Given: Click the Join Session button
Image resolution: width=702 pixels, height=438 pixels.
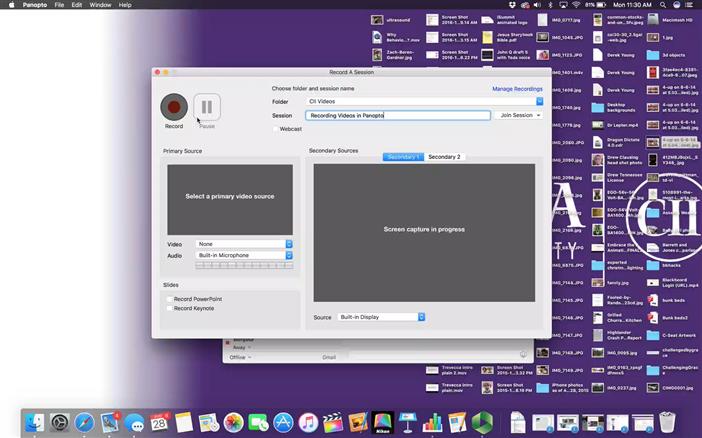Looking at the screenshot, I should pos(519,115).
